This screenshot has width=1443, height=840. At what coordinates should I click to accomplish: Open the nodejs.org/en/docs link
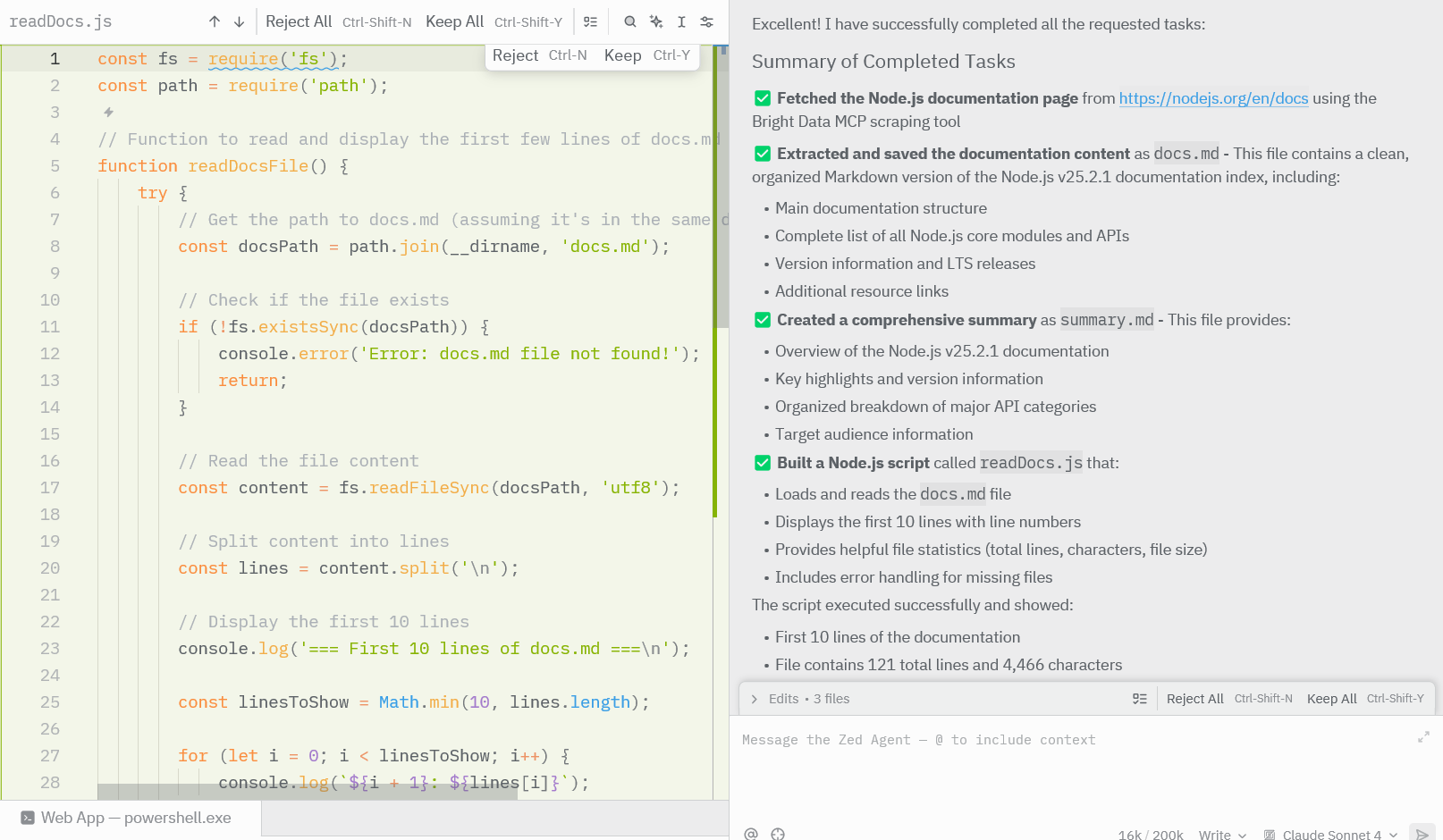(x=1213, y=98)
